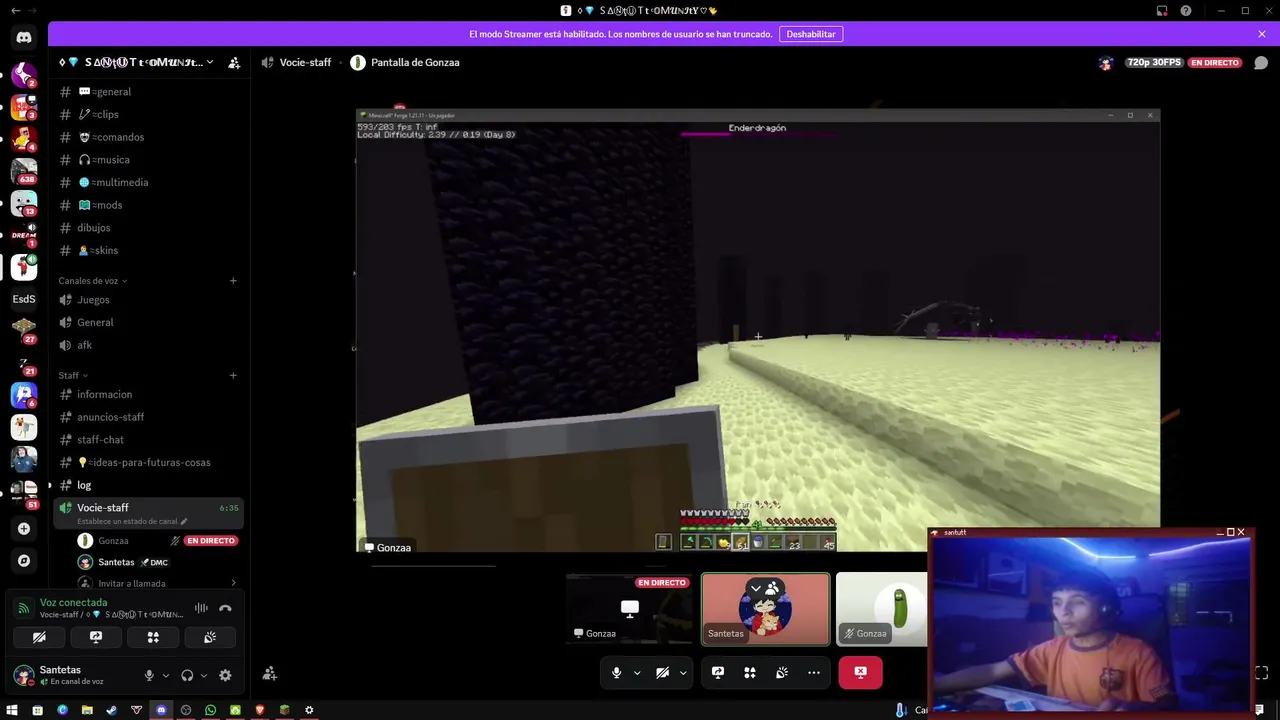Toggle microphone in center call bar
Image resolution: width=1280 pixels, height=720 pixels.
tap(617, 673)
